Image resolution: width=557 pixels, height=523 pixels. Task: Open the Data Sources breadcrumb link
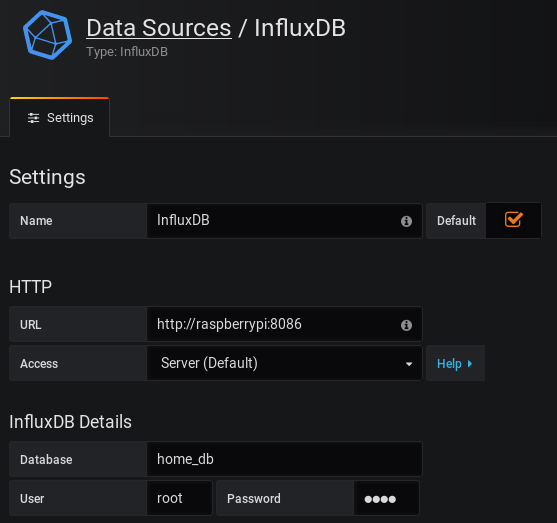coord(159,28)
